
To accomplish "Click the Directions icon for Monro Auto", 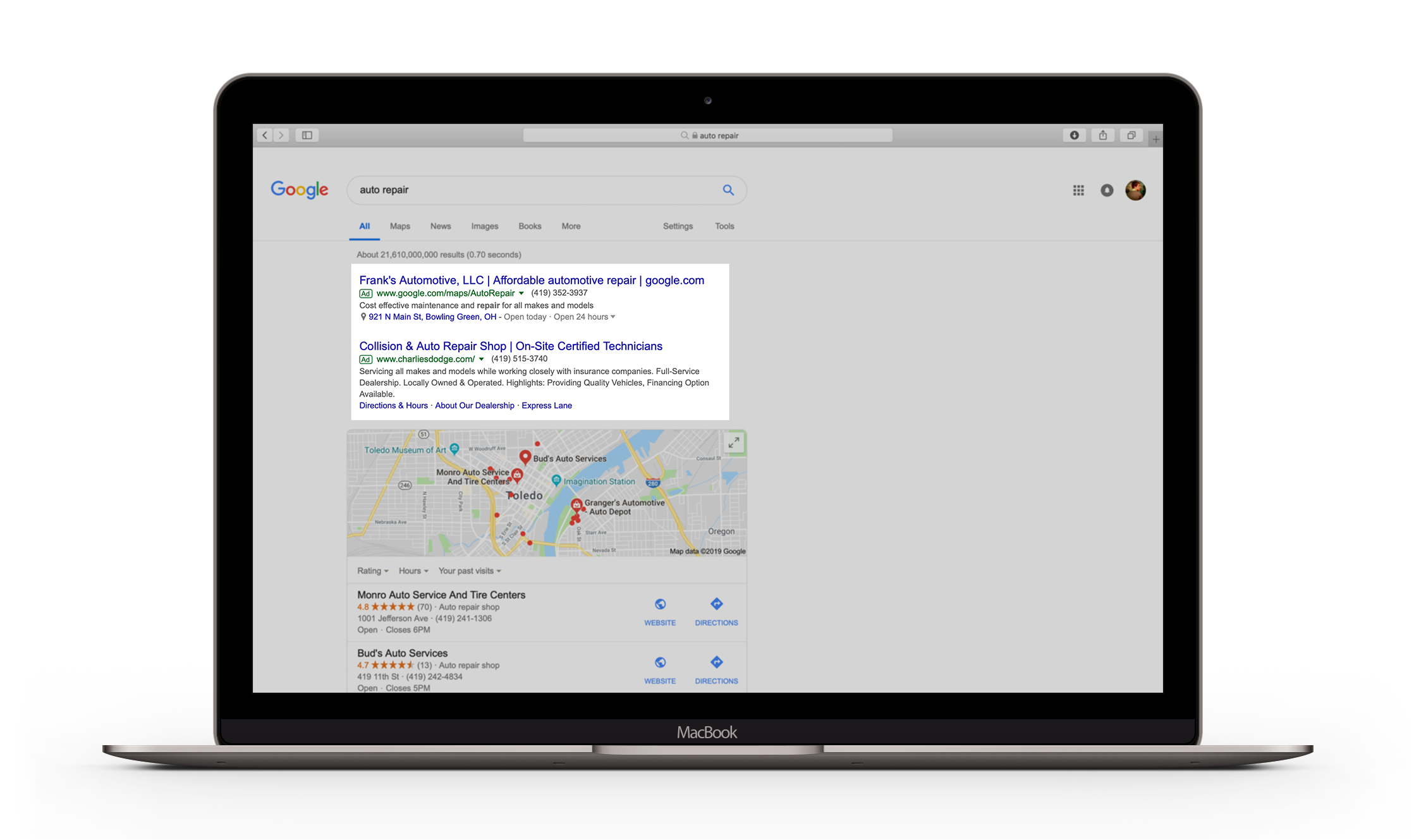I will (717, 604).
